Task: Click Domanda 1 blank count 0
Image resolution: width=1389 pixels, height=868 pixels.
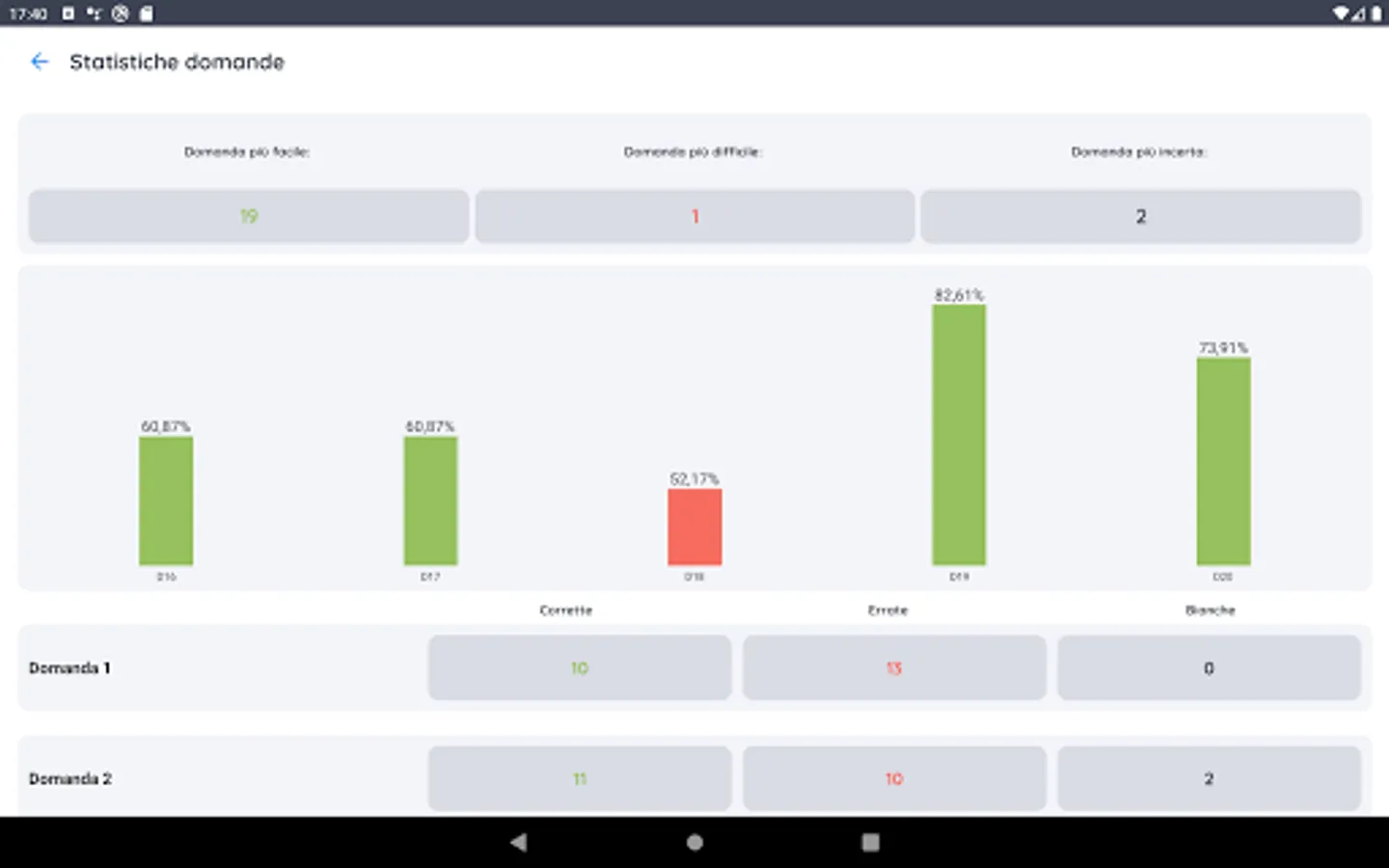Action: click(x=1209, y=667)
